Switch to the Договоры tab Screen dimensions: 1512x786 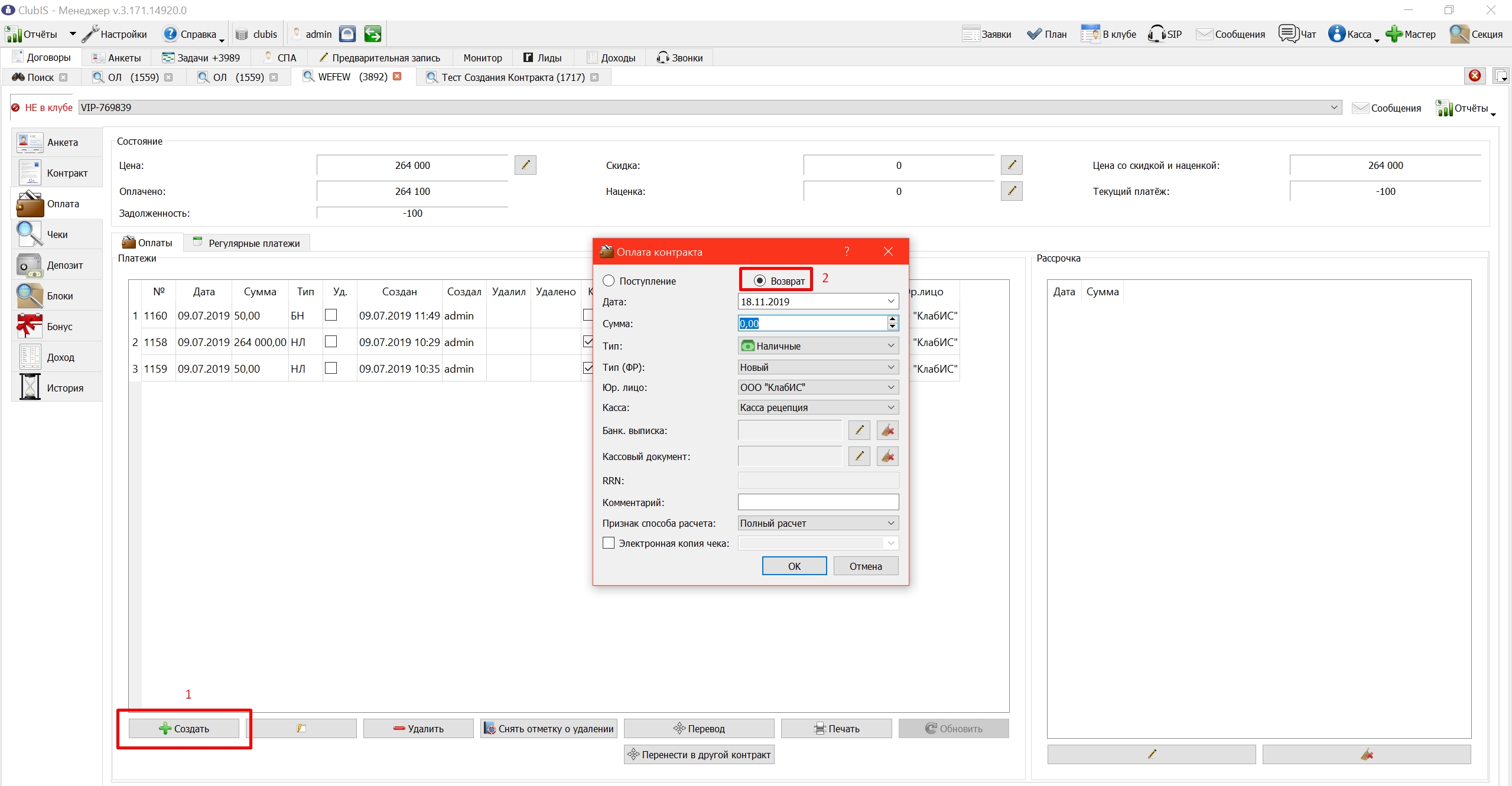coord(41,57)
